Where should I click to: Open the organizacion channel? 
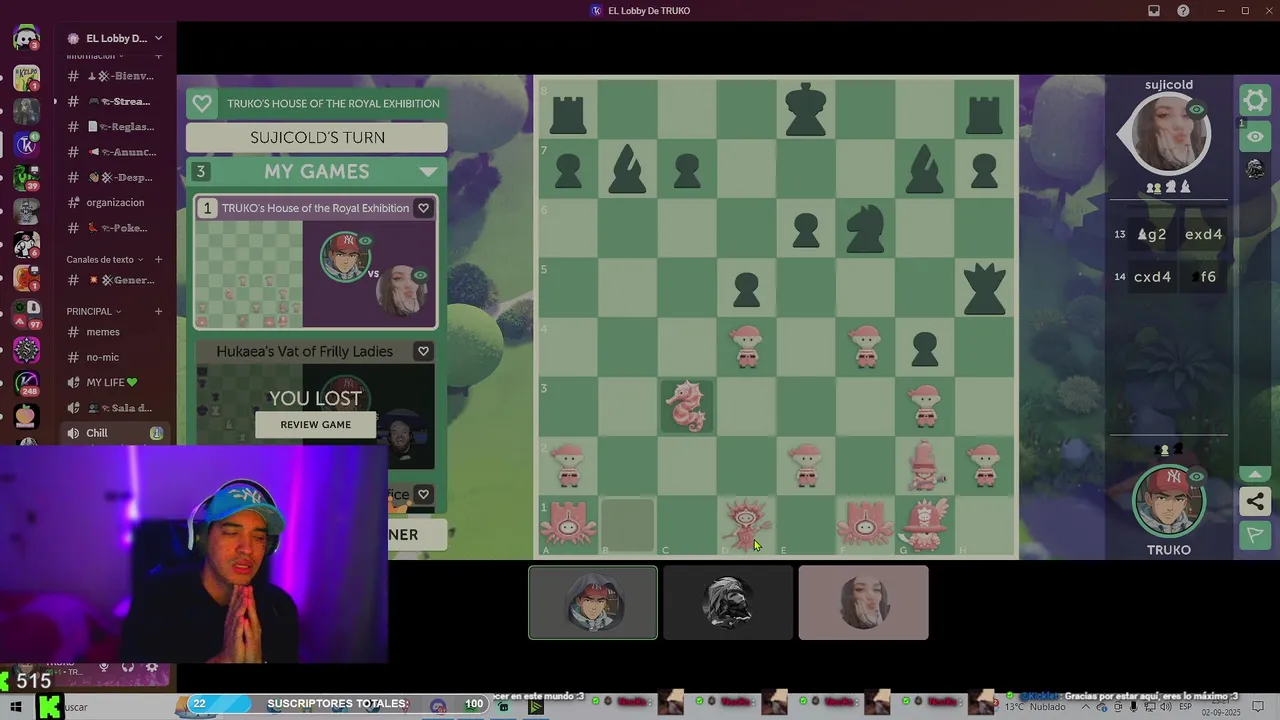tap(114, 202)
